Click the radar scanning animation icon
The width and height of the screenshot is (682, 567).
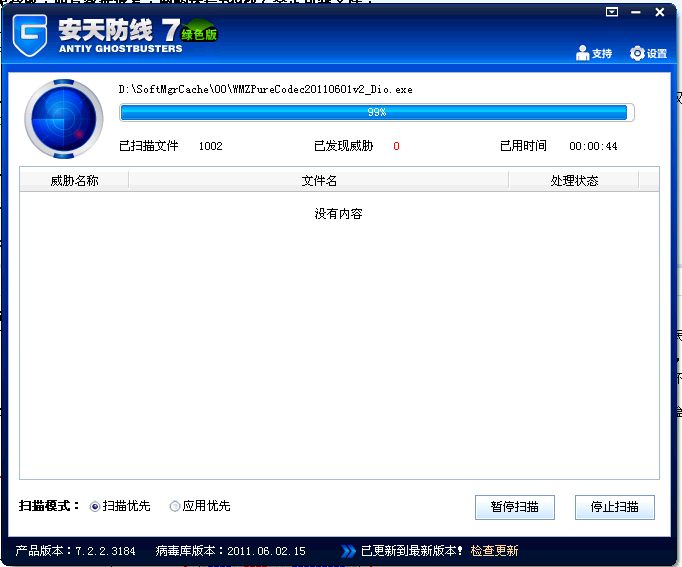coord(64,118)
